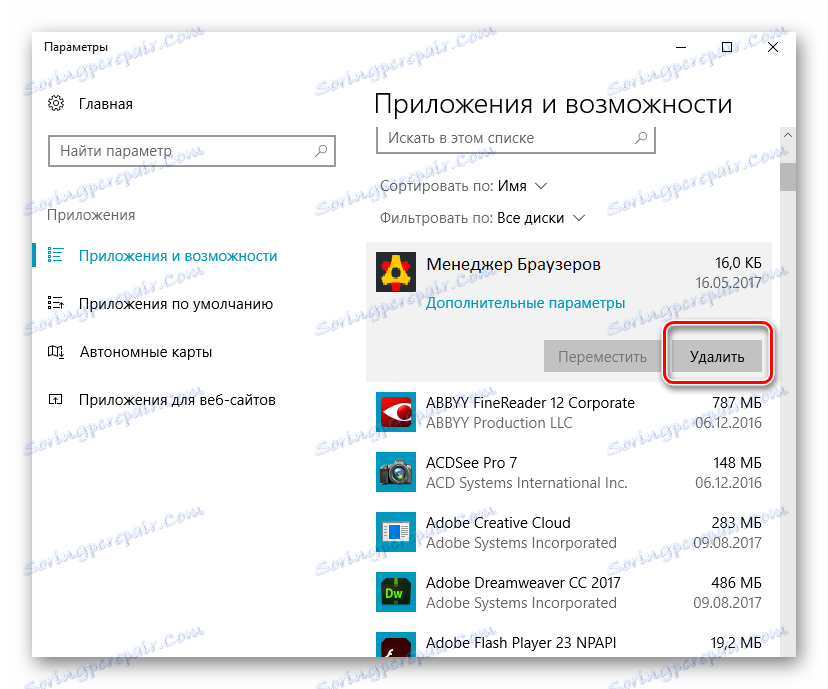The width and height of the screenshot is (828, 689).
Task: Open the Сортировать по: Имя dropdown
Action: pos(464,186)
